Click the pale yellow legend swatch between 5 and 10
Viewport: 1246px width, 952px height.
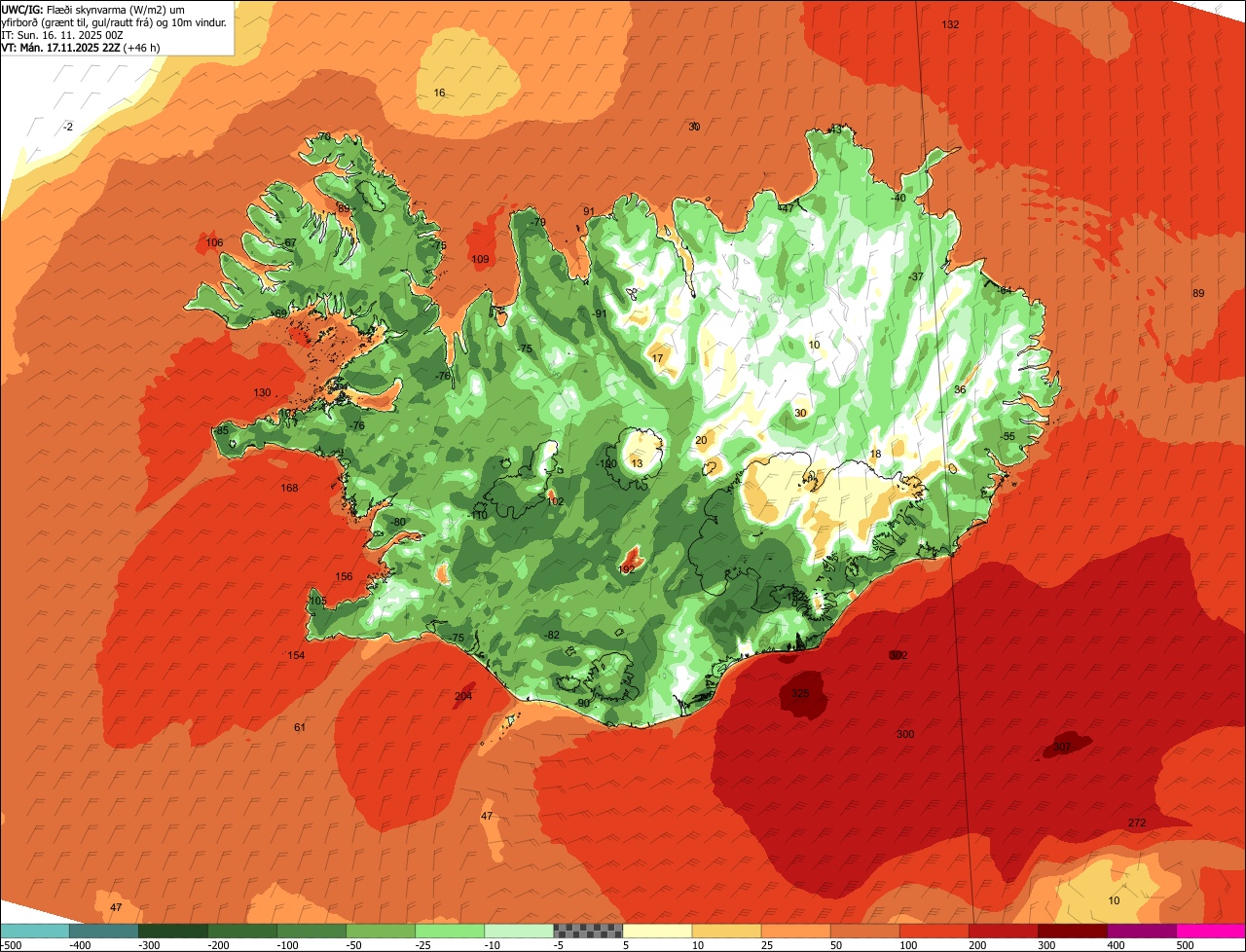click(x=657, y=931)
